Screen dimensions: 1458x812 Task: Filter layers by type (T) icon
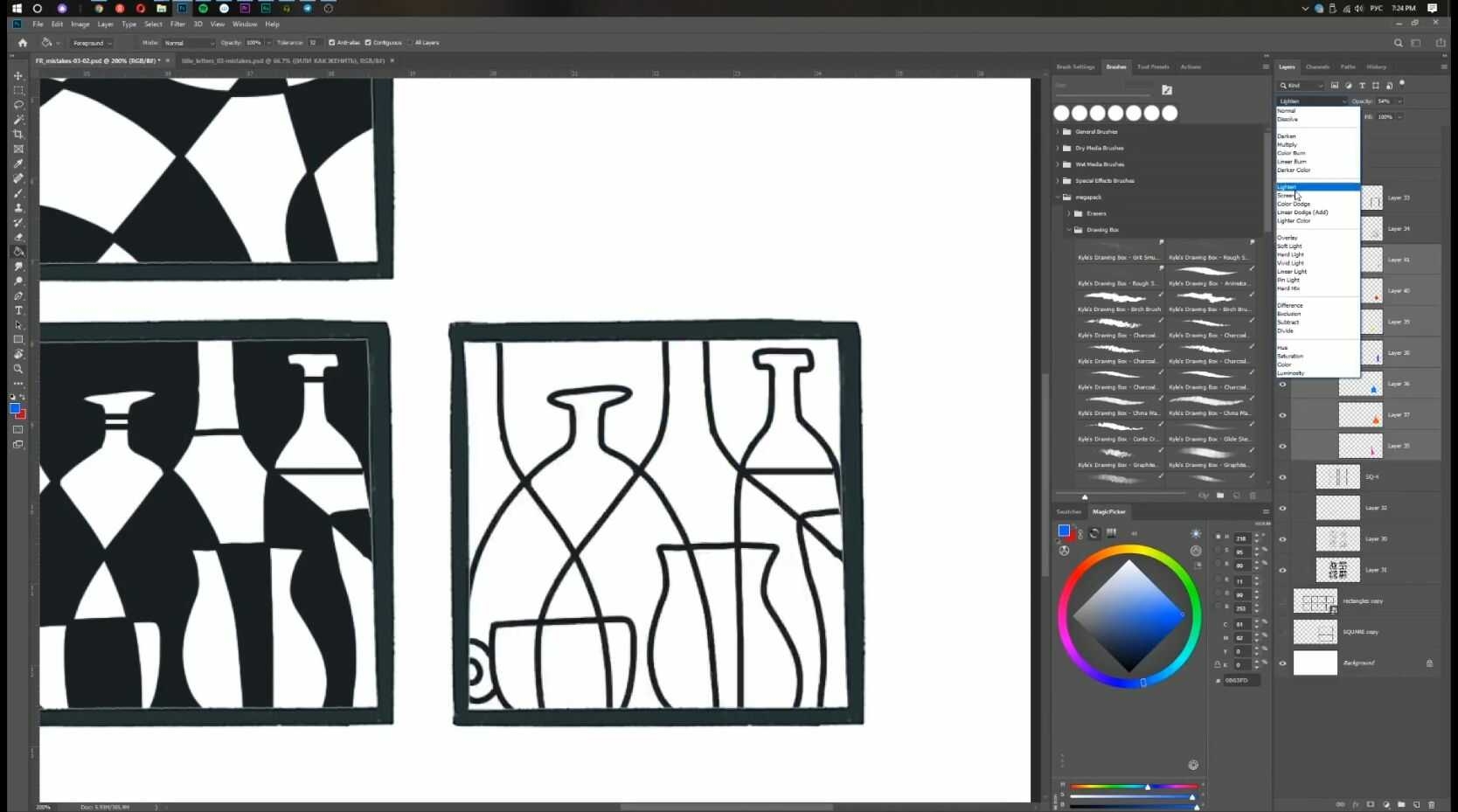(1362, 86)
